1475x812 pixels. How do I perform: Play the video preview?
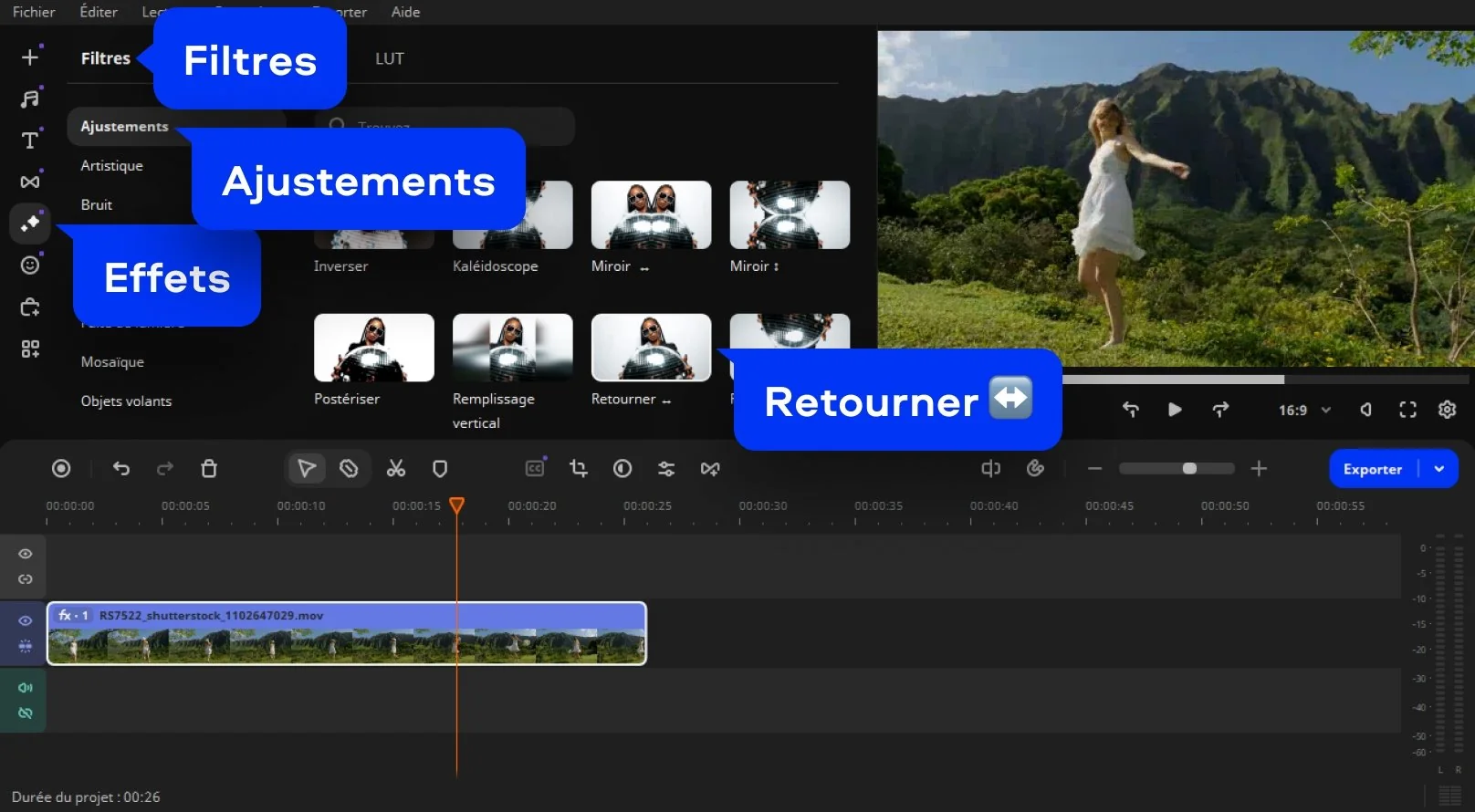pyautogui.click(x=1175, y=410)
